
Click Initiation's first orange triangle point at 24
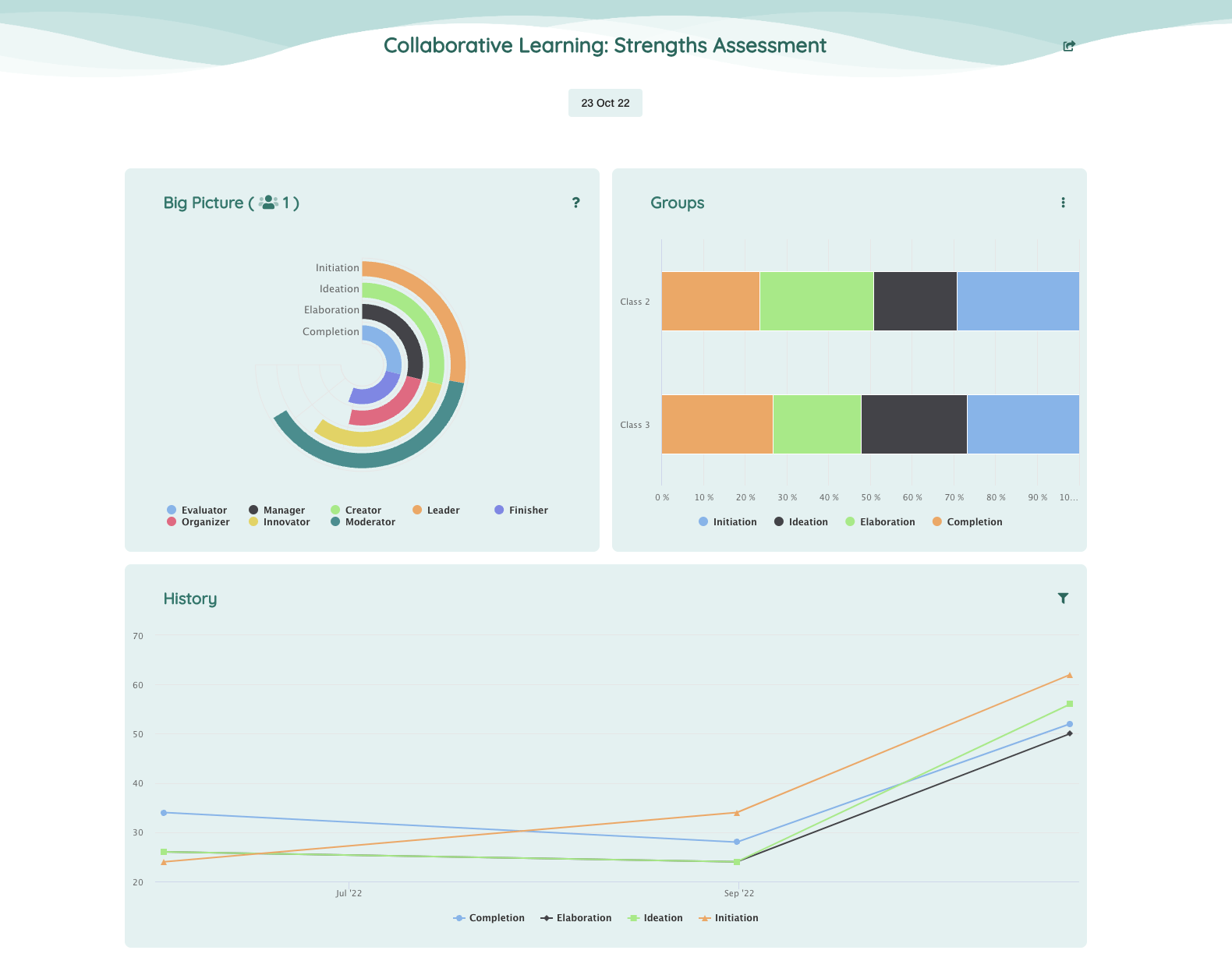point(164,862)
